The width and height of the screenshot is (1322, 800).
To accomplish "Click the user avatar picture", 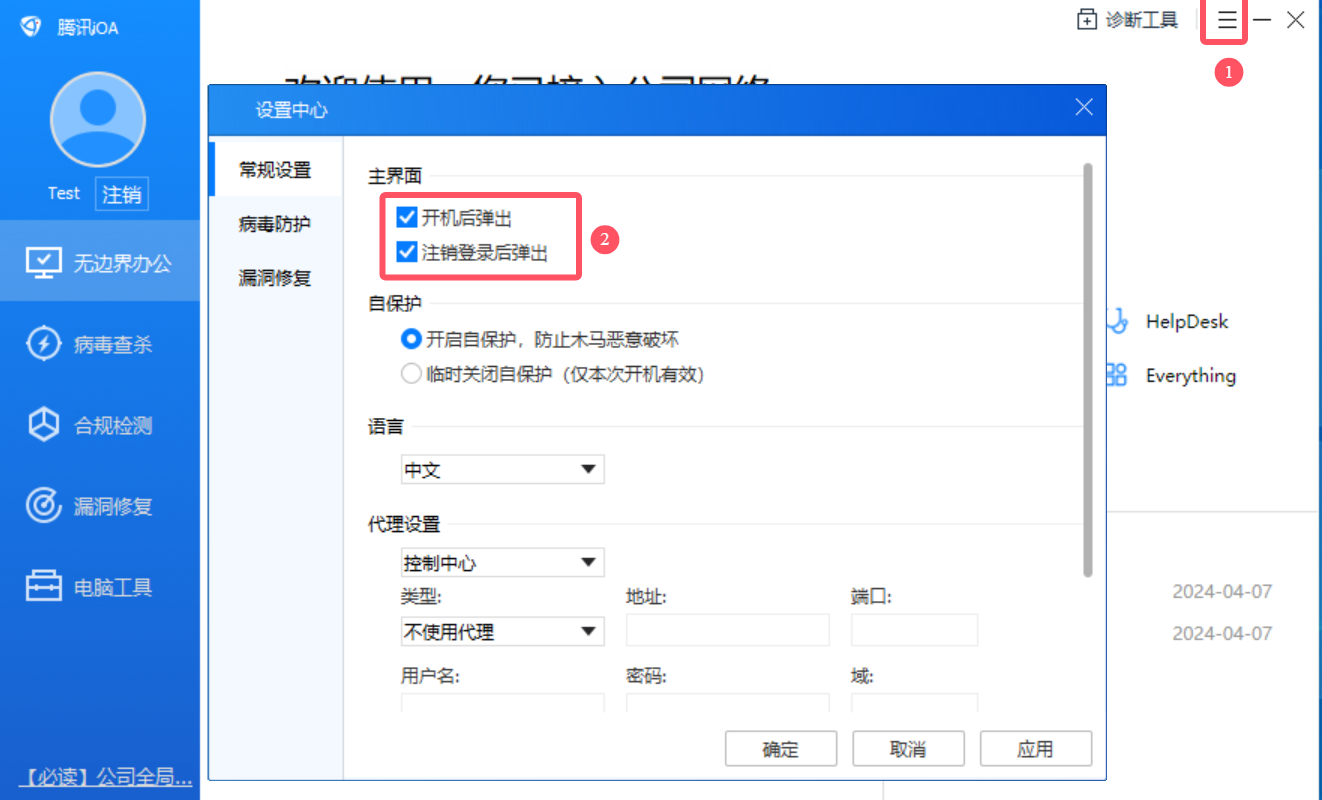I will 98,120.
